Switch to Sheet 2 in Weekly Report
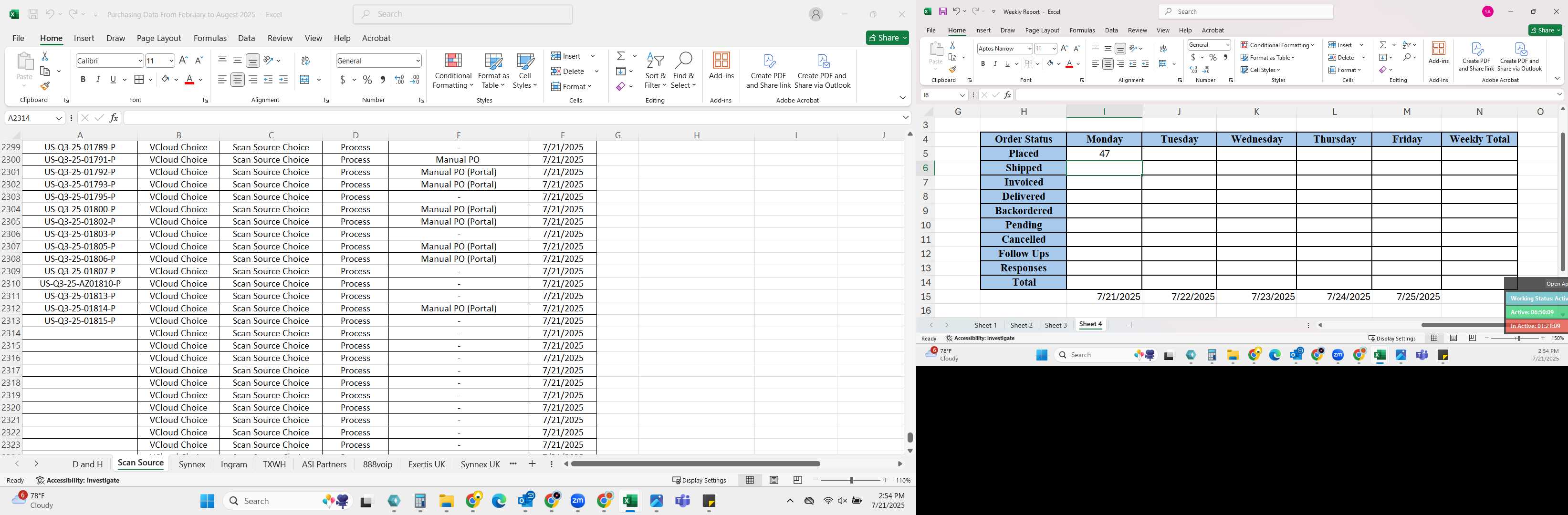The width and height of the screenshot is (1568, 515). 1021,325
